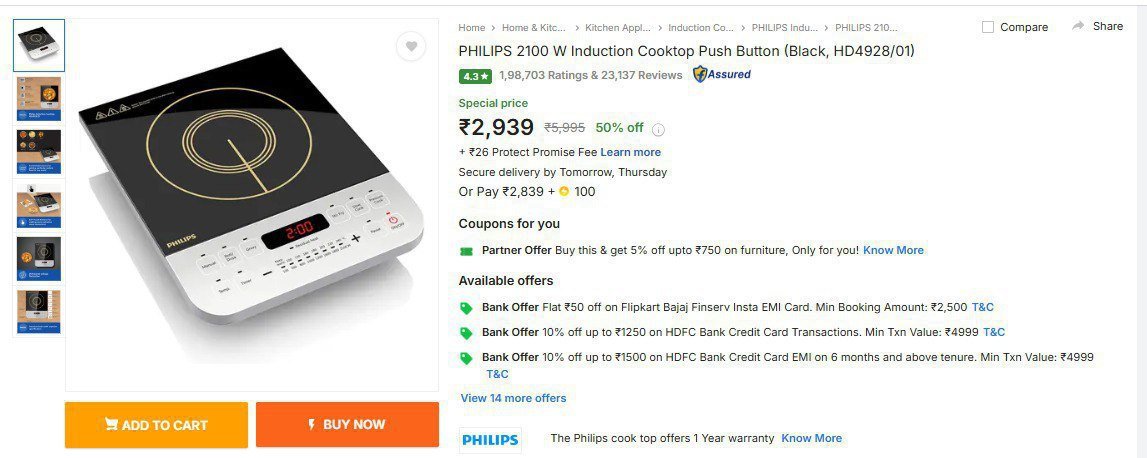Click the Philips brand logo
The height and width of the screenshot is (458, 1147).
point(490,440)
